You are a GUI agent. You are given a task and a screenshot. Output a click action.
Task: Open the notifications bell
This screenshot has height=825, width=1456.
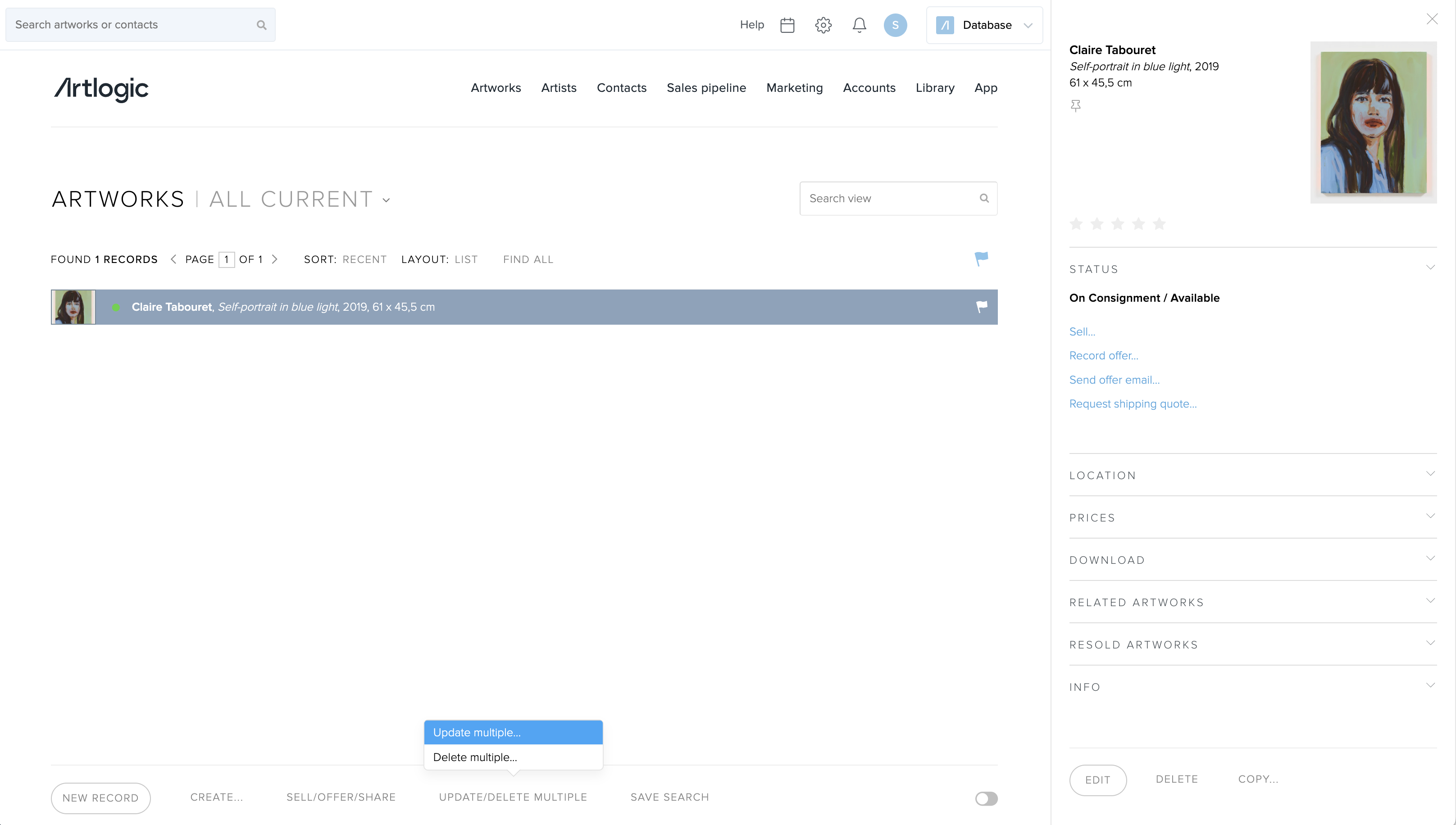pos(859,25)
